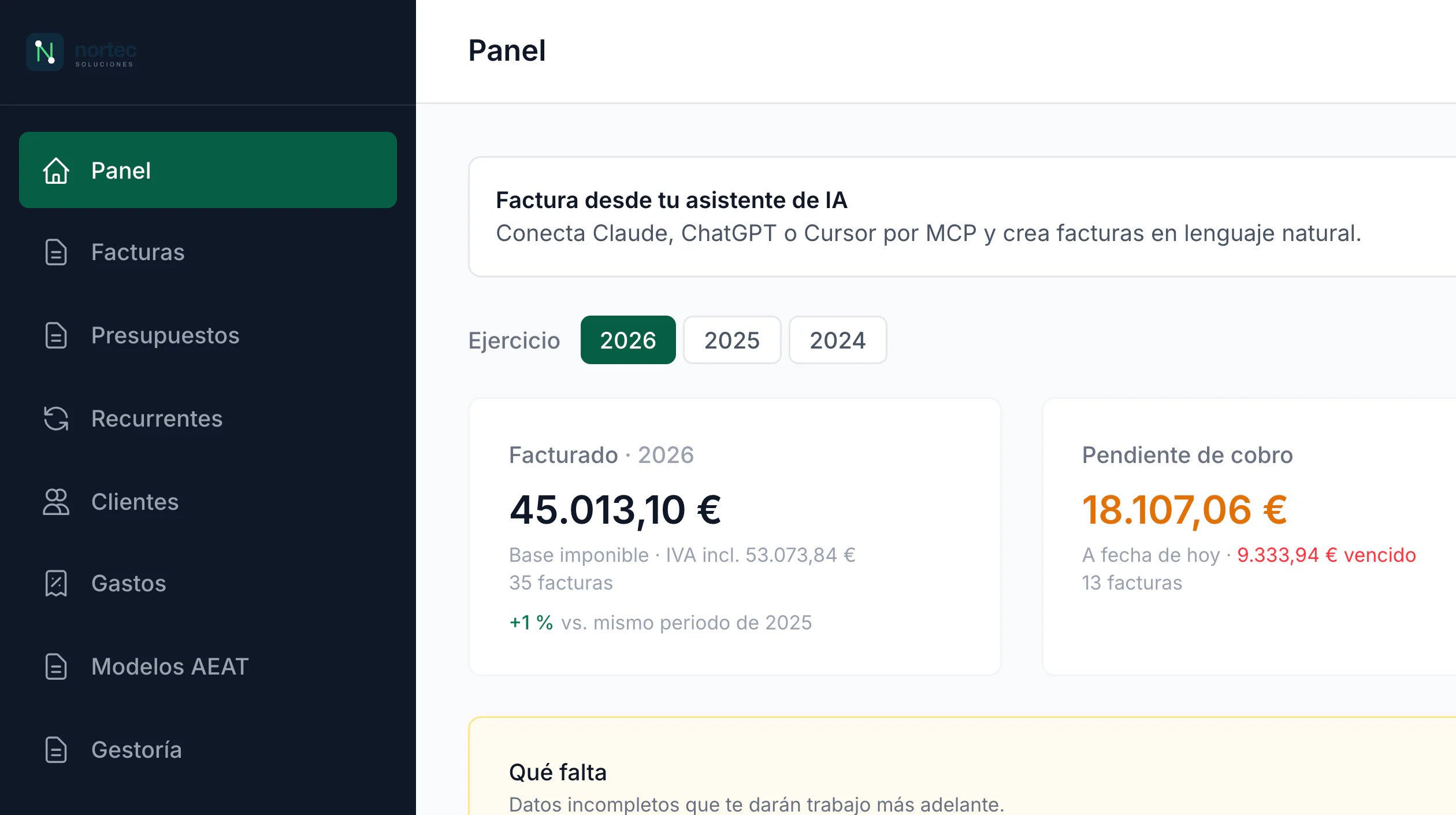Click the 'Factura desde tu asistente de IA' heading
This screenshot has width=1456, height=815.
tap(671, 200)
